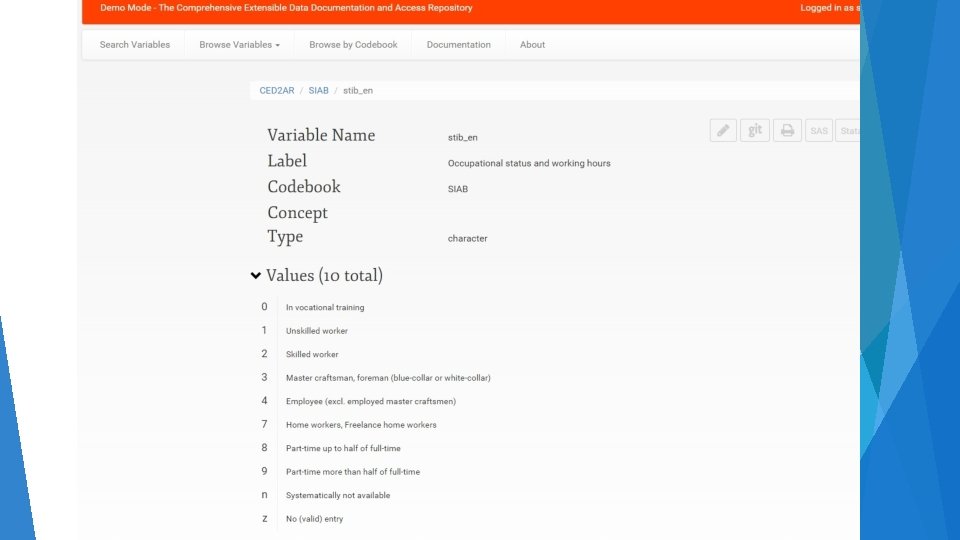Select 'Part-time up to half of full-time' row

[x=343, y=448]
